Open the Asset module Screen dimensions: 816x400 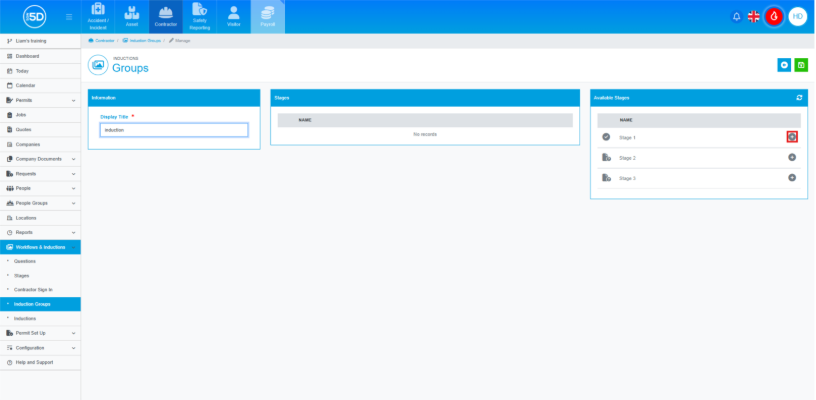(132, 17)
